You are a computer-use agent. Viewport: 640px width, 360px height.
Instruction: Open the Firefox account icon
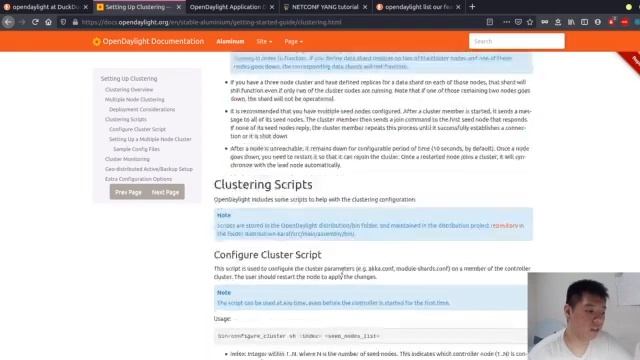(x=598, y=22)
